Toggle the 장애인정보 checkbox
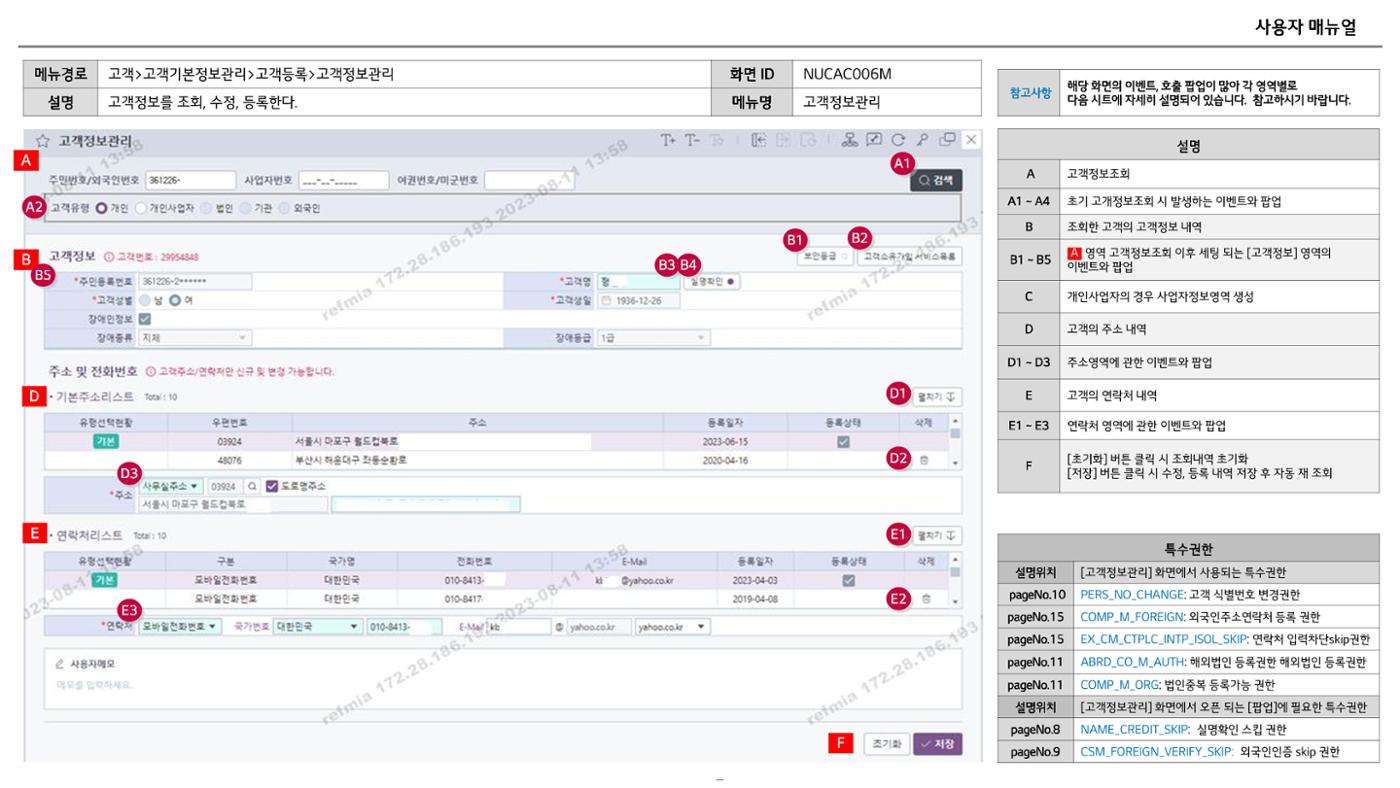1400x788 pixels. (x=145, y=319)
